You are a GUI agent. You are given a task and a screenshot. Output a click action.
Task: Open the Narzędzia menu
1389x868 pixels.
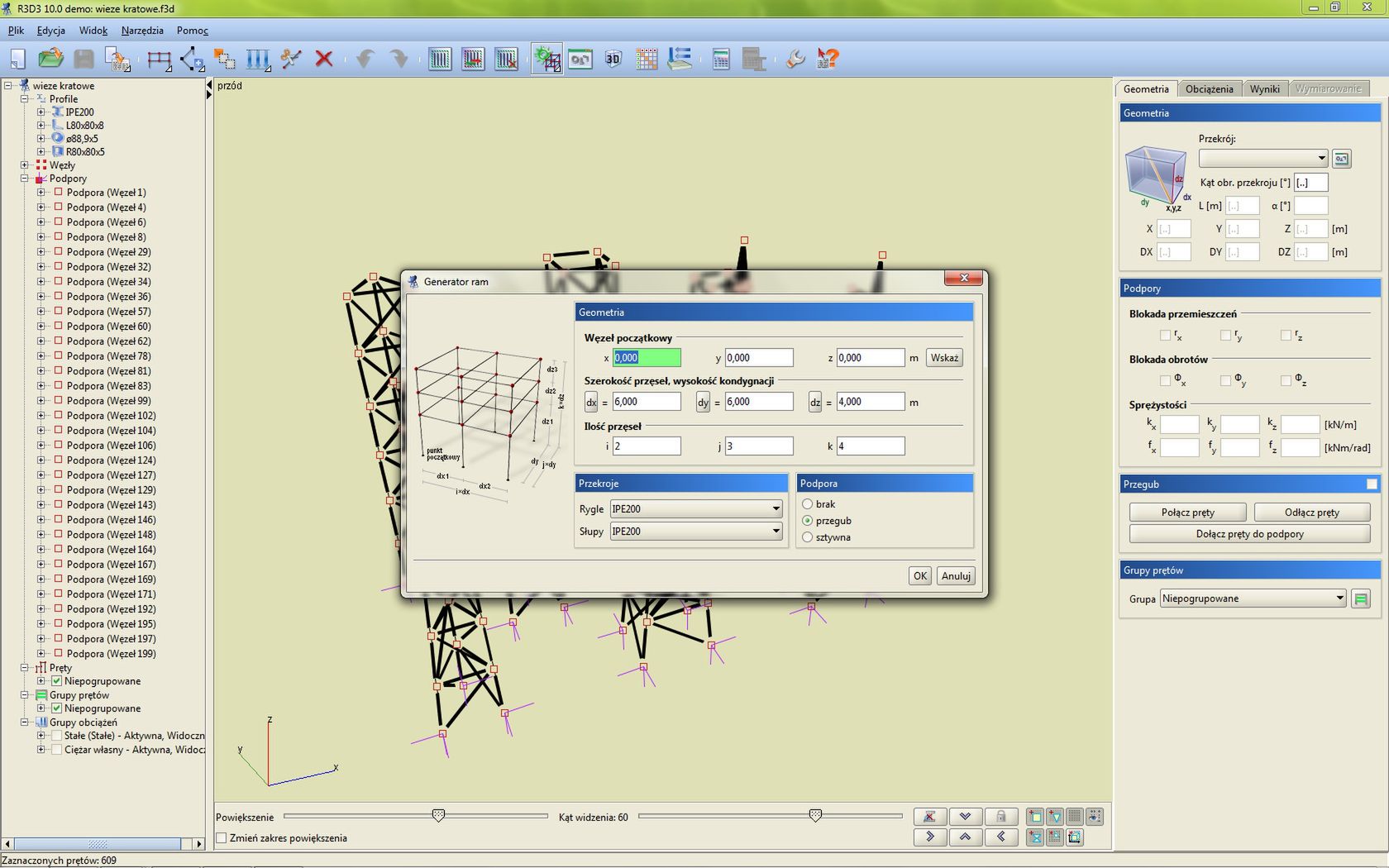point(142,31)
